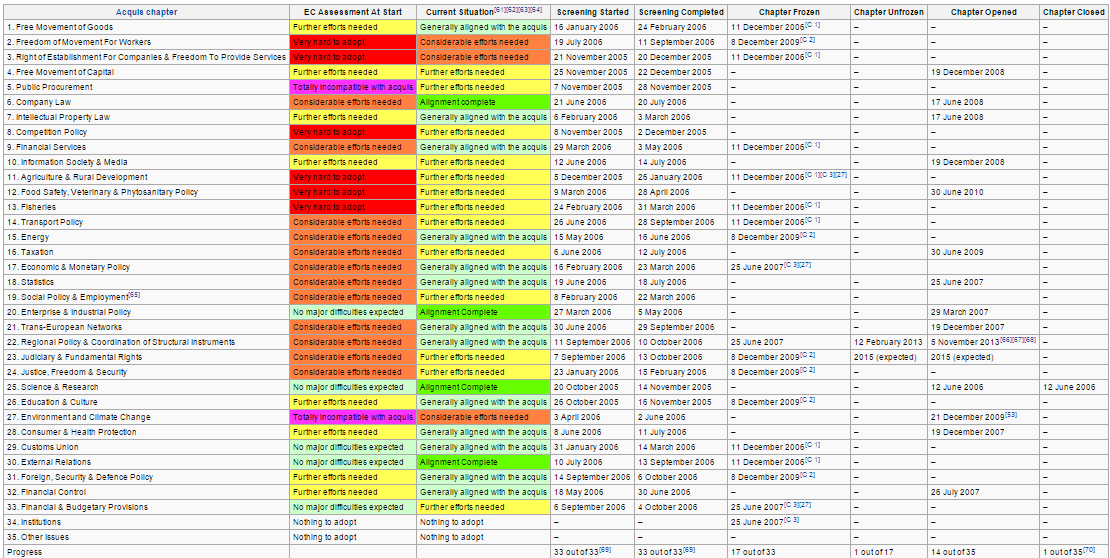The image size is (1110, 558).
Task: Click the '1 out of 17' progress cell
Action: click(888, 551)
